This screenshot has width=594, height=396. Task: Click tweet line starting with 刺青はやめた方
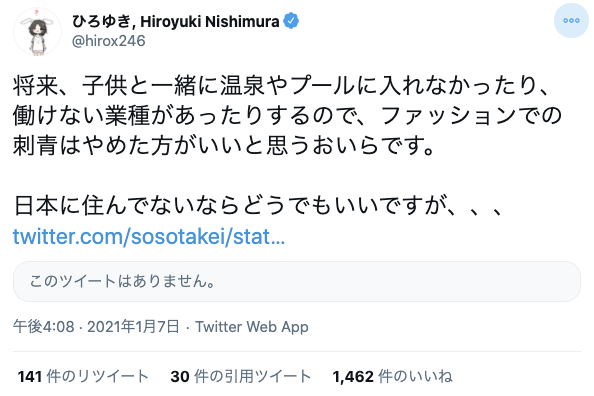(x=224, y=146)
